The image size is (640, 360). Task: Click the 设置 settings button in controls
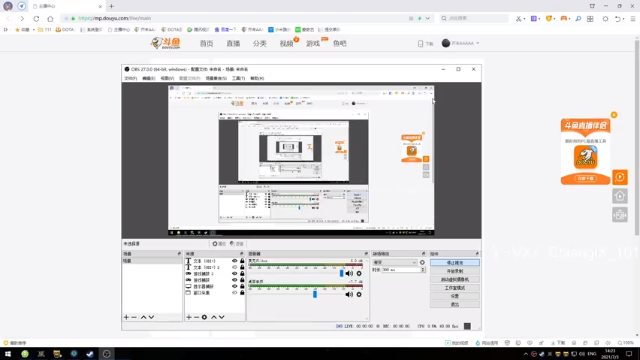455,296
